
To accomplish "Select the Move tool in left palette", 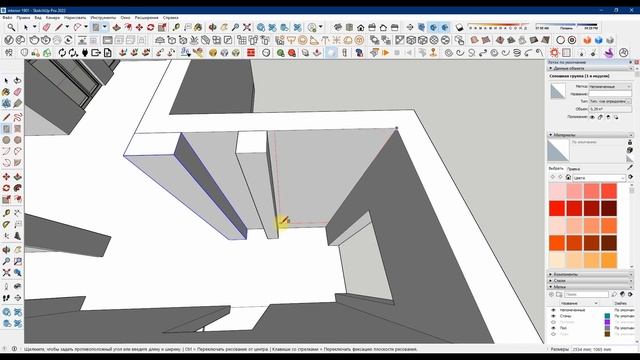I will click(x=6, y=177).
